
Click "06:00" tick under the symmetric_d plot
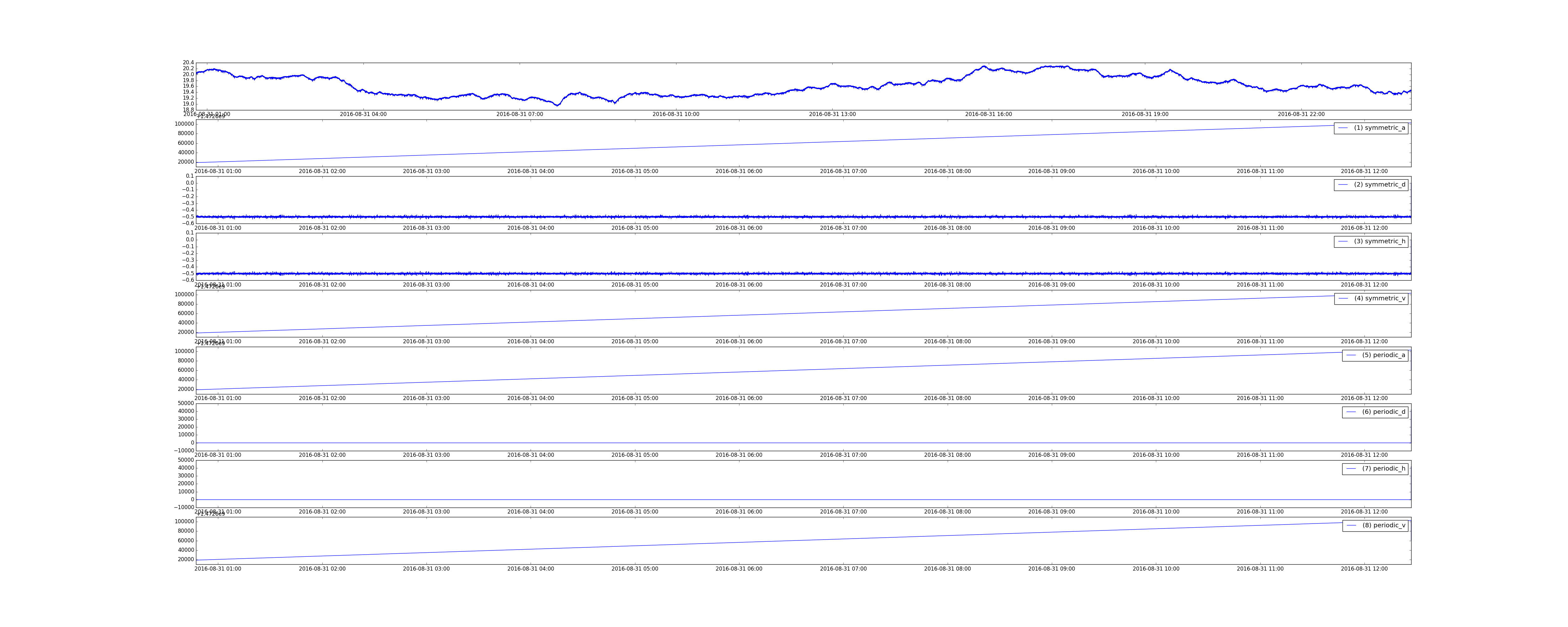click(x=739, y=228)
